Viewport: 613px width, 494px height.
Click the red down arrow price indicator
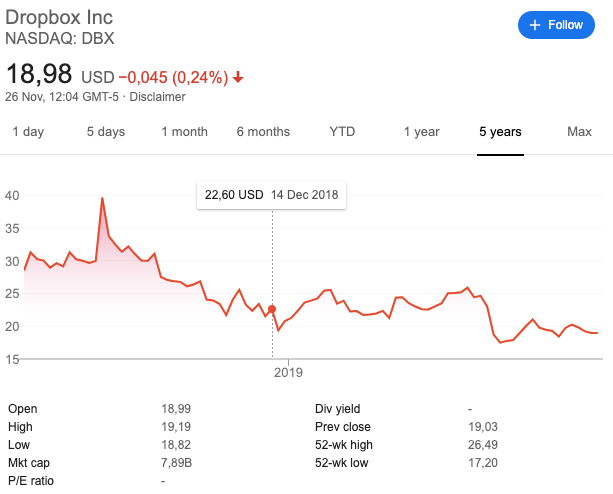[238, 77]
